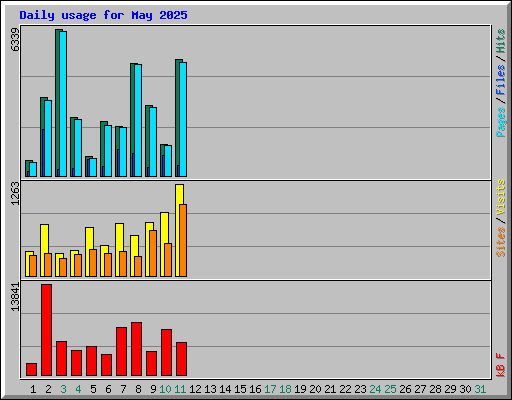Click the short cyan bar for day 10
Screen dimensions: 512x400
[168, 161]
